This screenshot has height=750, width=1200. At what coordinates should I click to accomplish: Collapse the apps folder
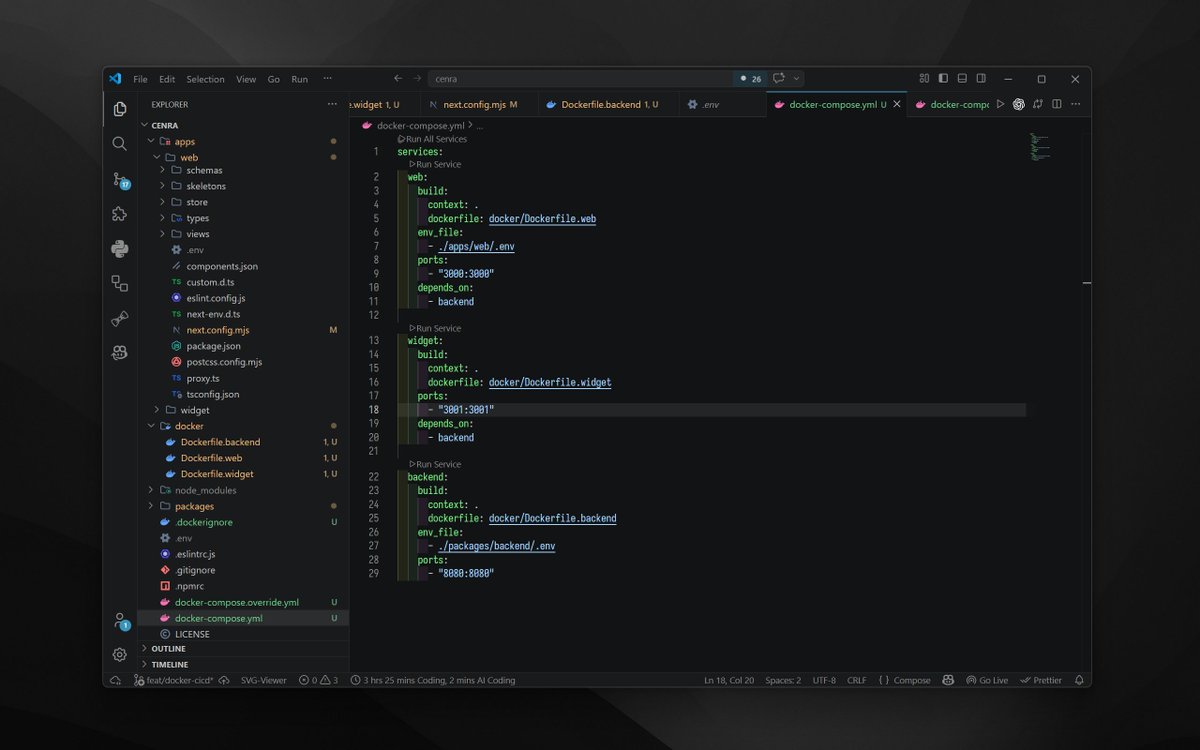151,142
